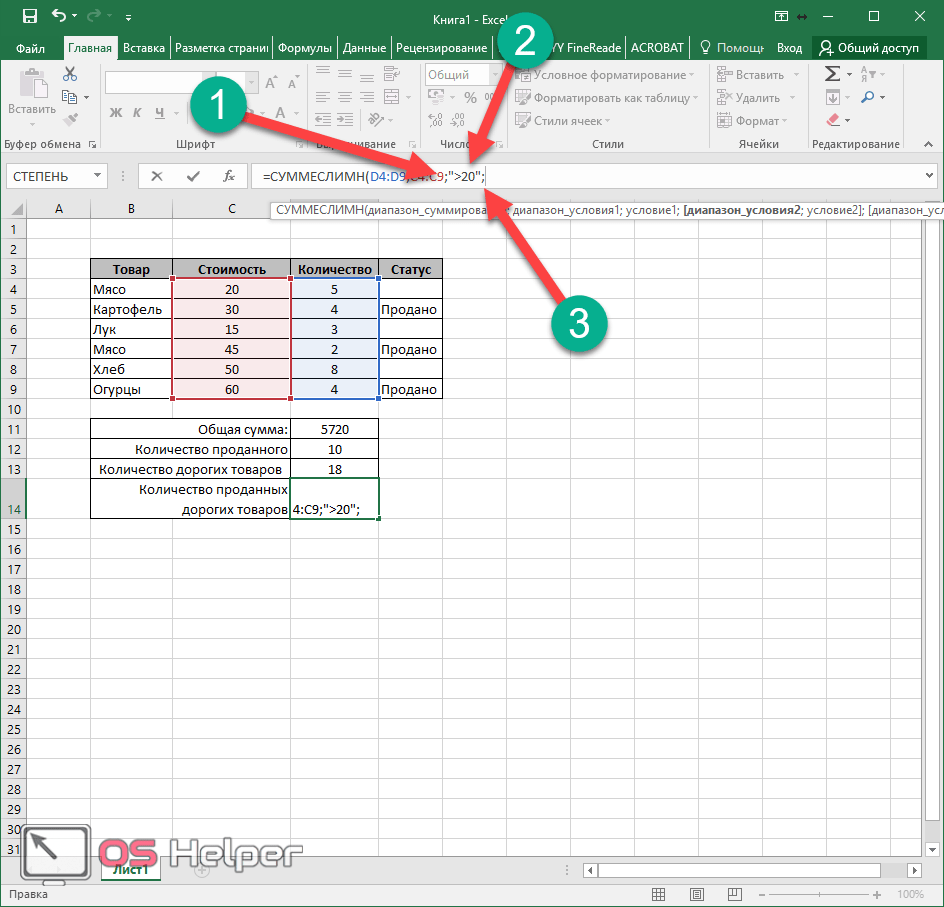Click the Undo arrow icon

(x=60, y=17)
